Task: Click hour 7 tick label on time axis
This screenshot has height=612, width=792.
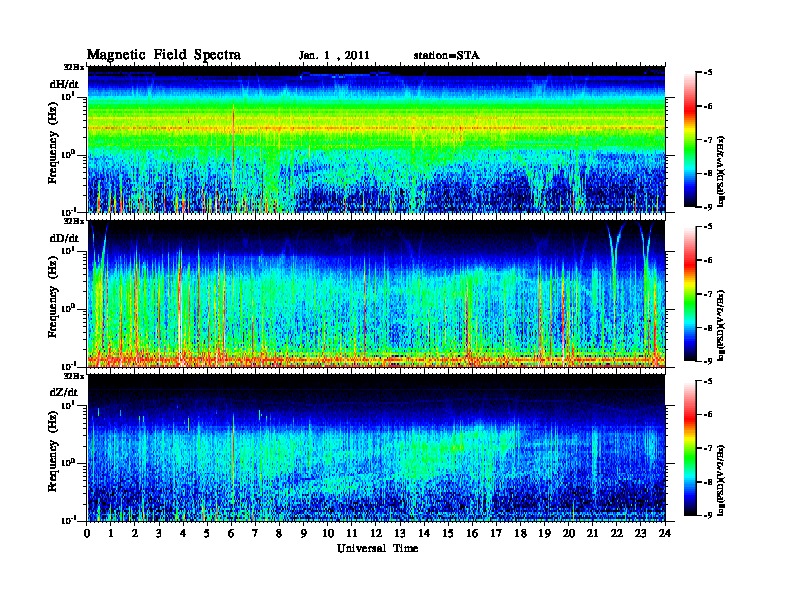Action: click(x=255, y=533)
